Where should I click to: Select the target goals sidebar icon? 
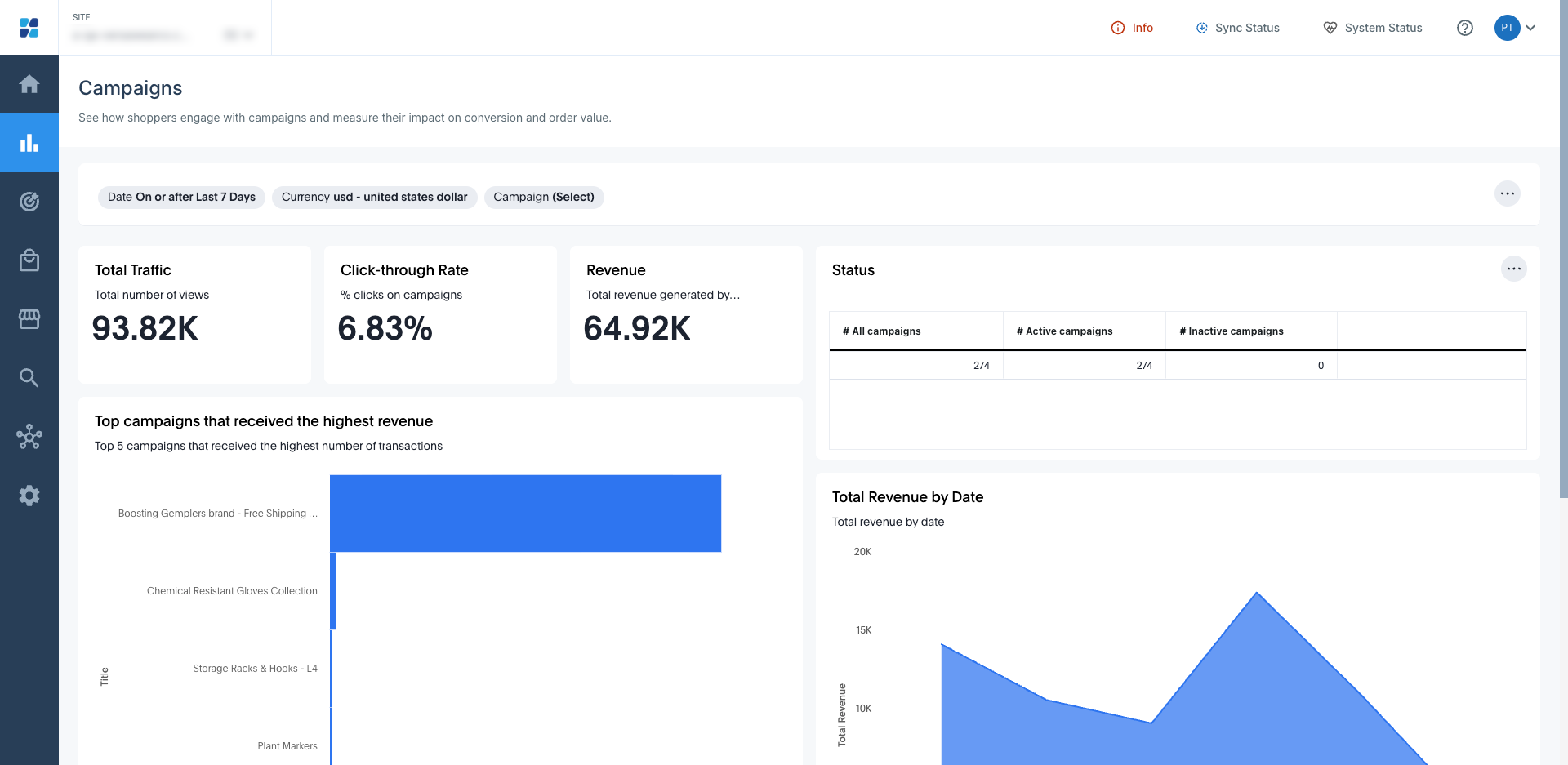click(29, 202)
